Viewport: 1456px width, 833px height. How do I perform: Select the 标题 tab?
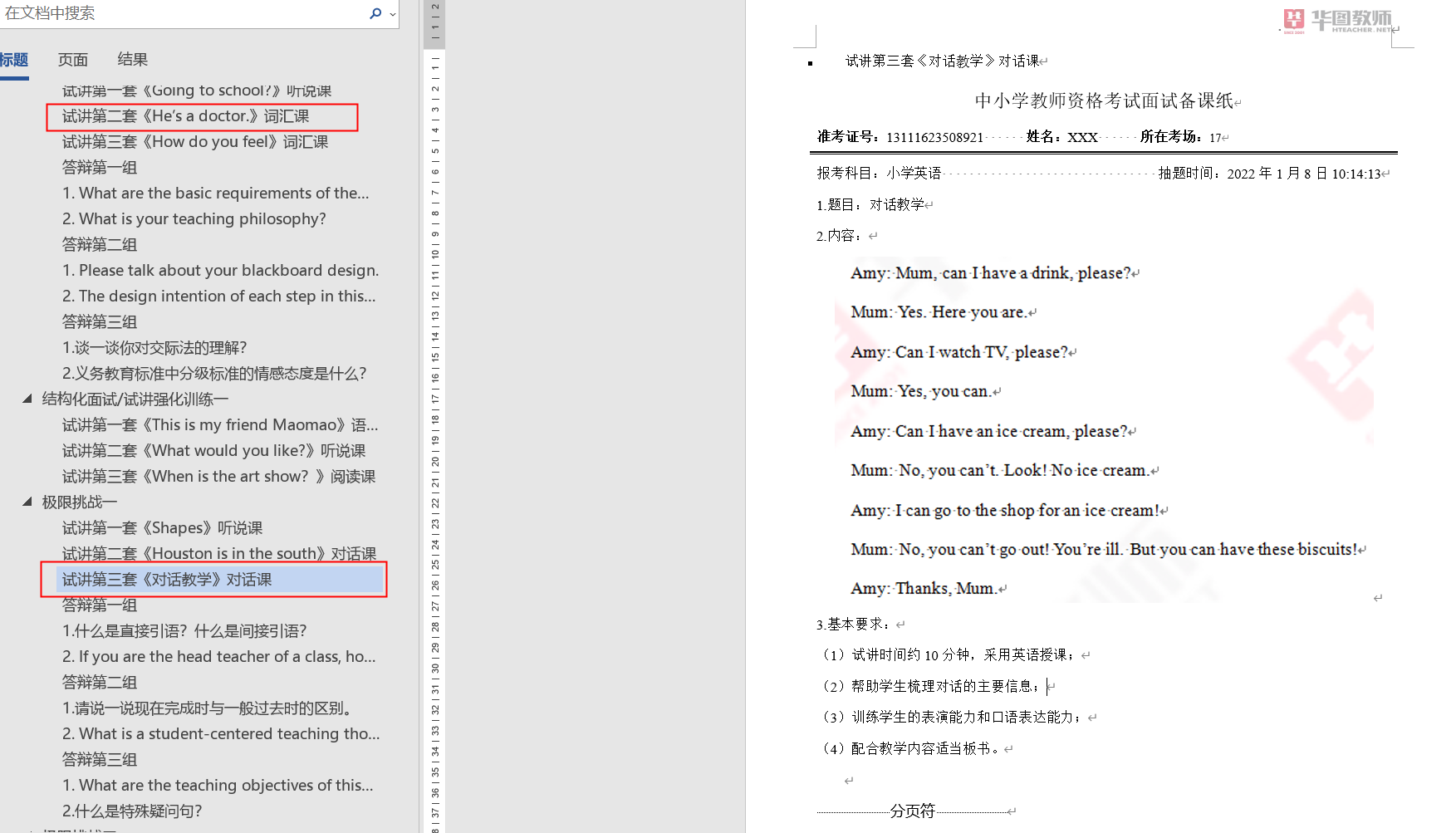click(x=14, y=60)
